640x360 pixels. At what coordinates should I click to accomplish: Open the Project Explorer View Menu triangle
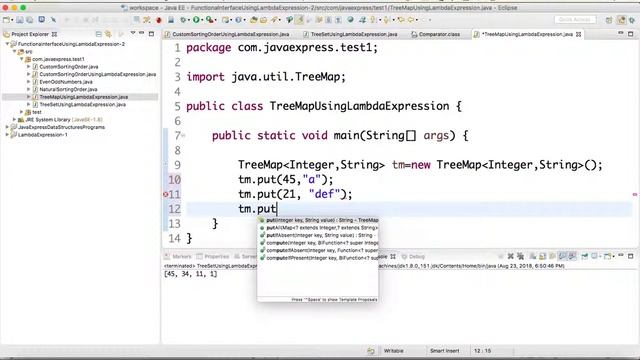(133, 33)
